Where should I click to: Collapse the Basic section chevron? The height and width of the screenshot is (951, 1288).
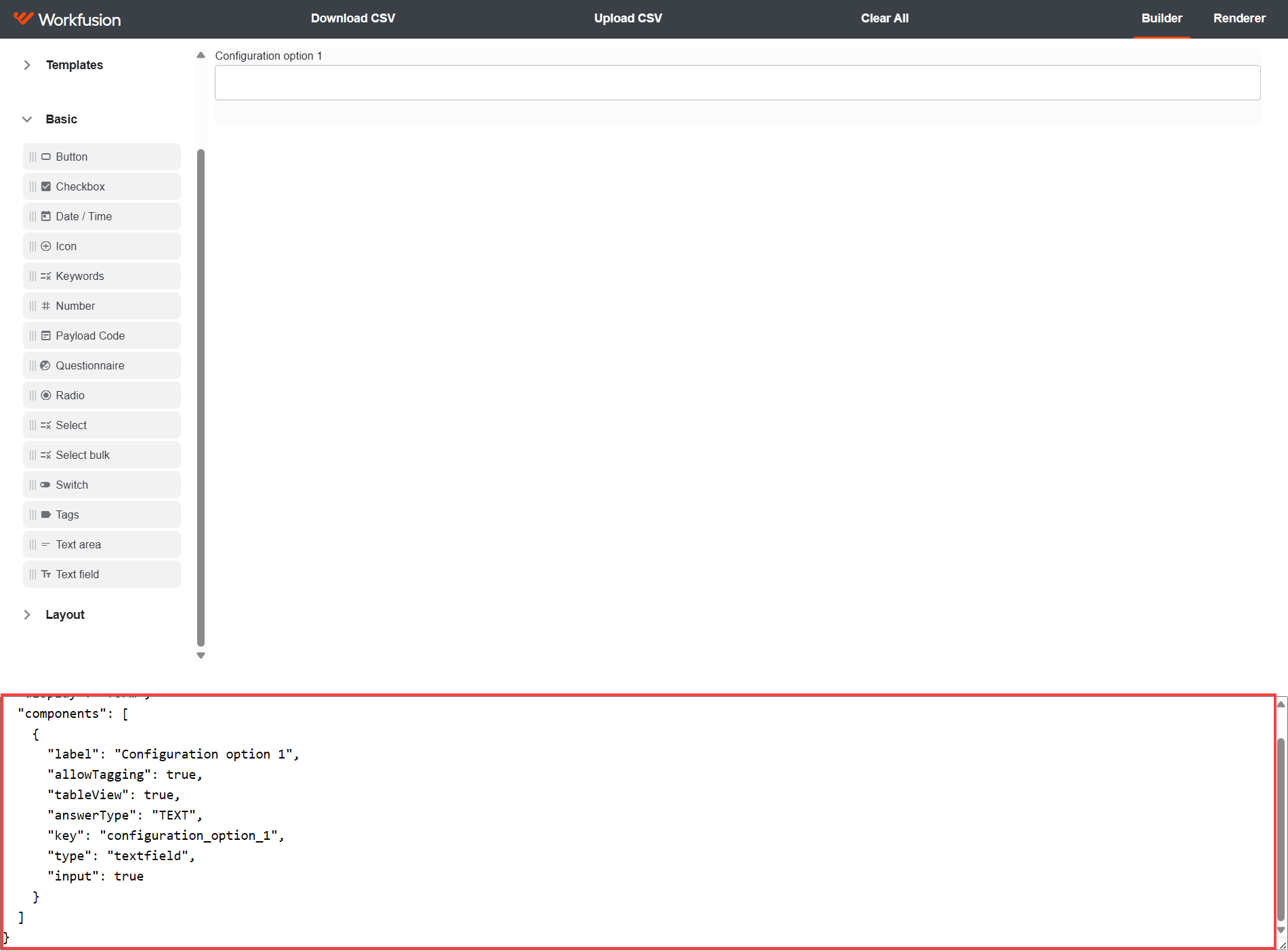27,119
